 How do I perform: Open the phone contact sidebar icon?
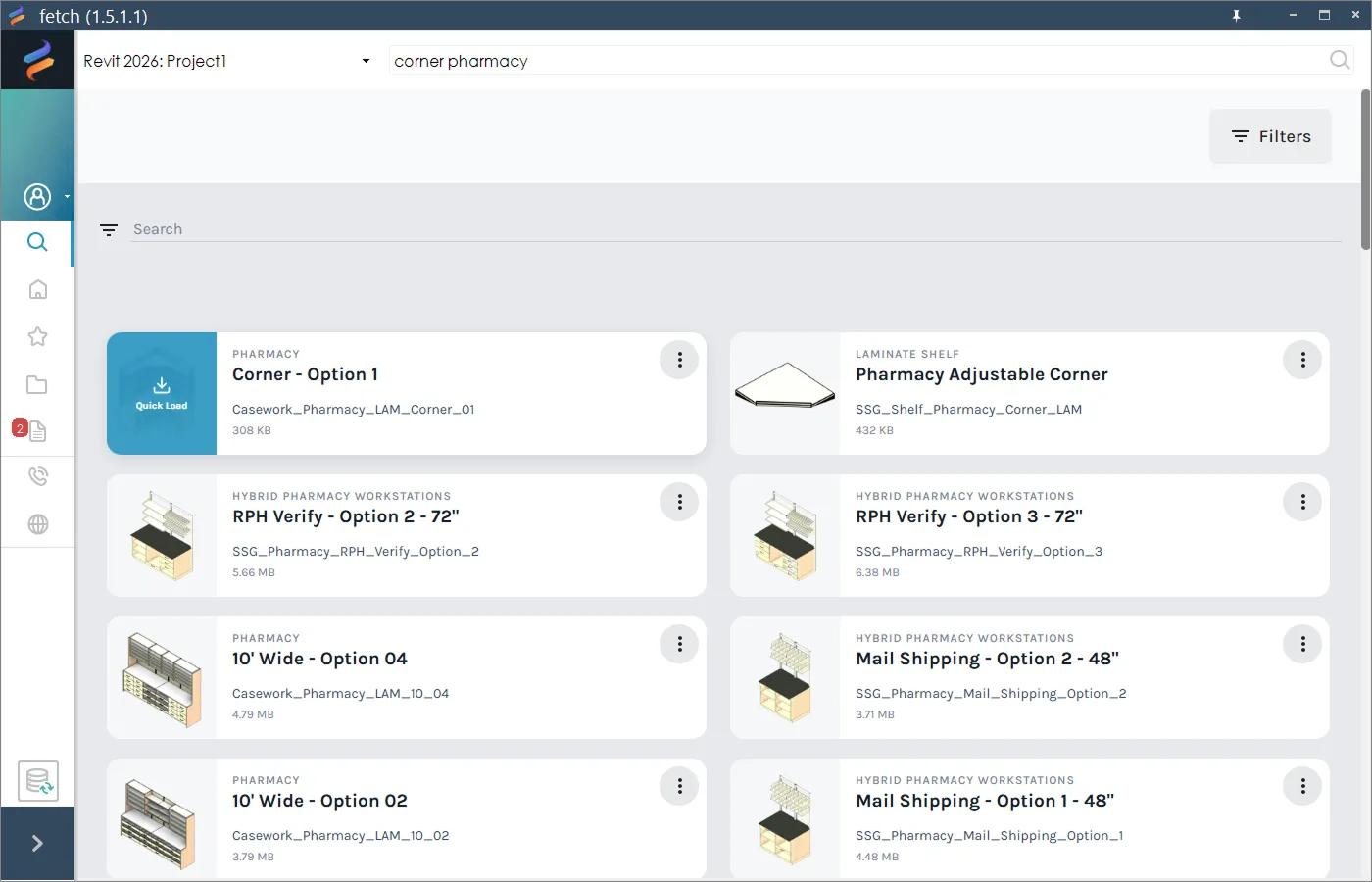(37, 477)
